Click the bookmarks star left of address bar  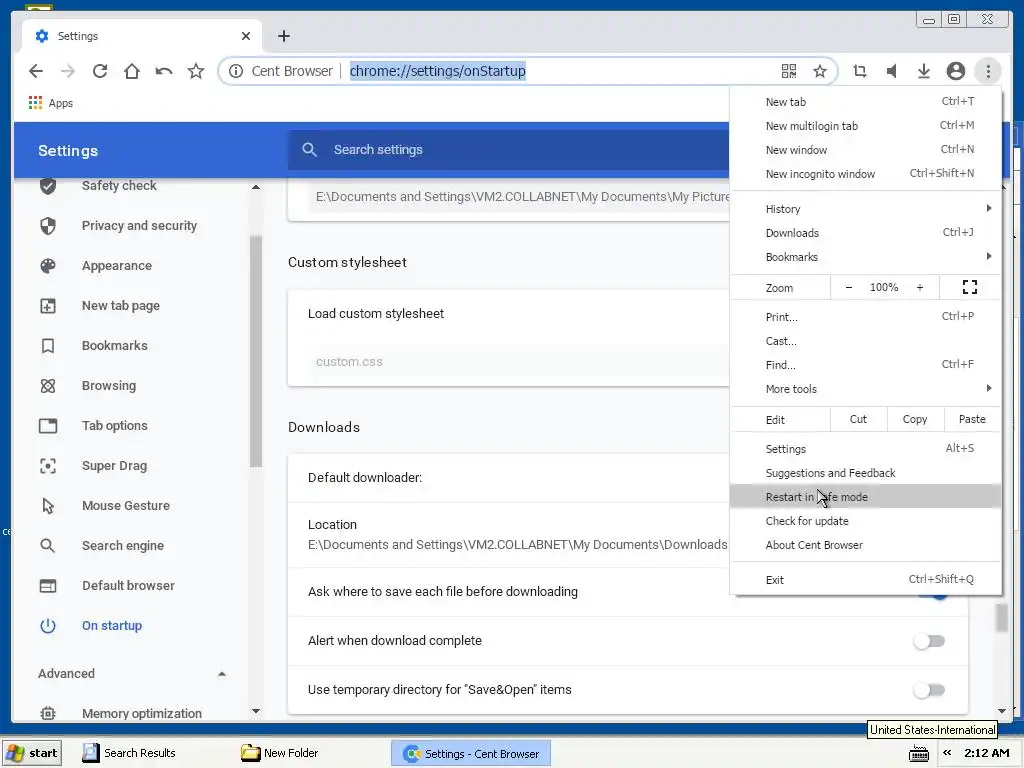tap(195, 71)
